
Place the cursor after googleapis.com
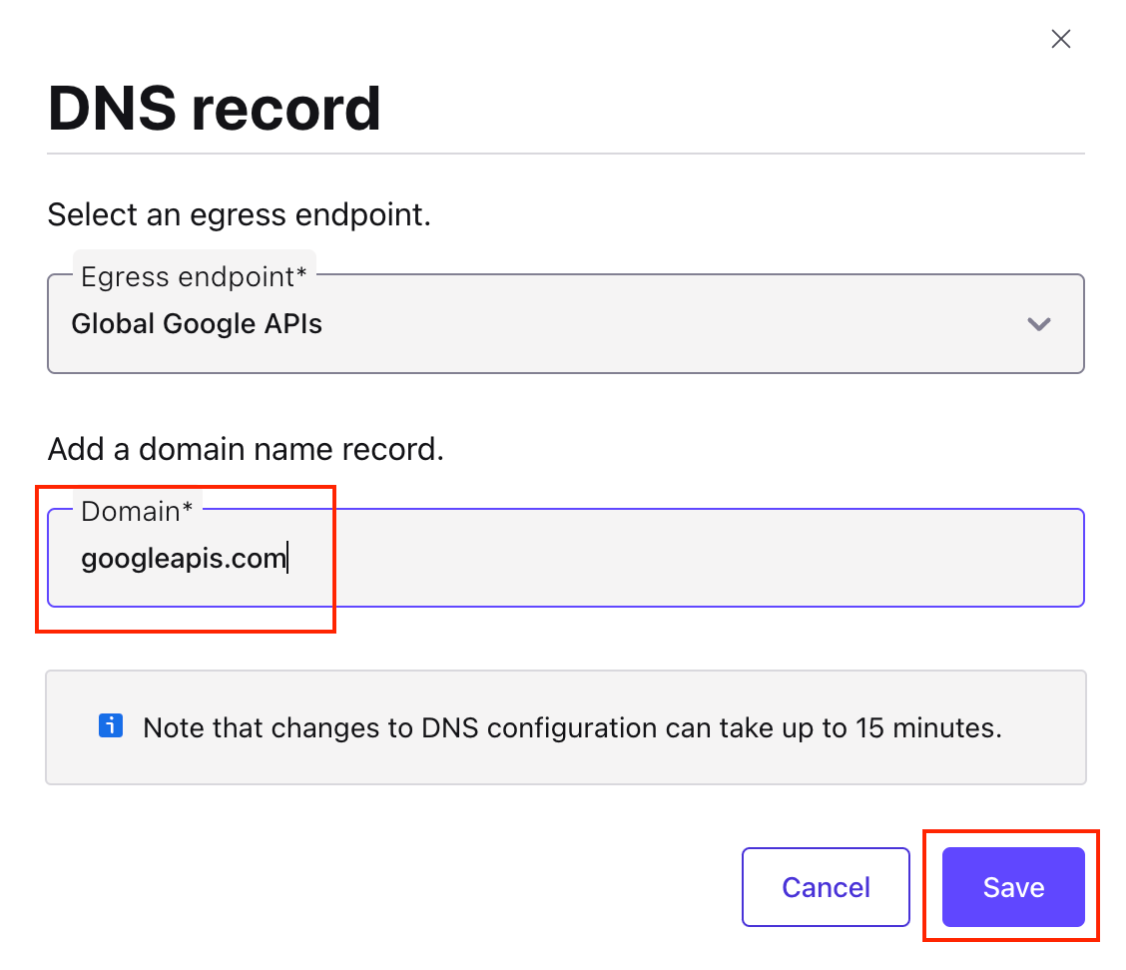click(x=290, y=558)
